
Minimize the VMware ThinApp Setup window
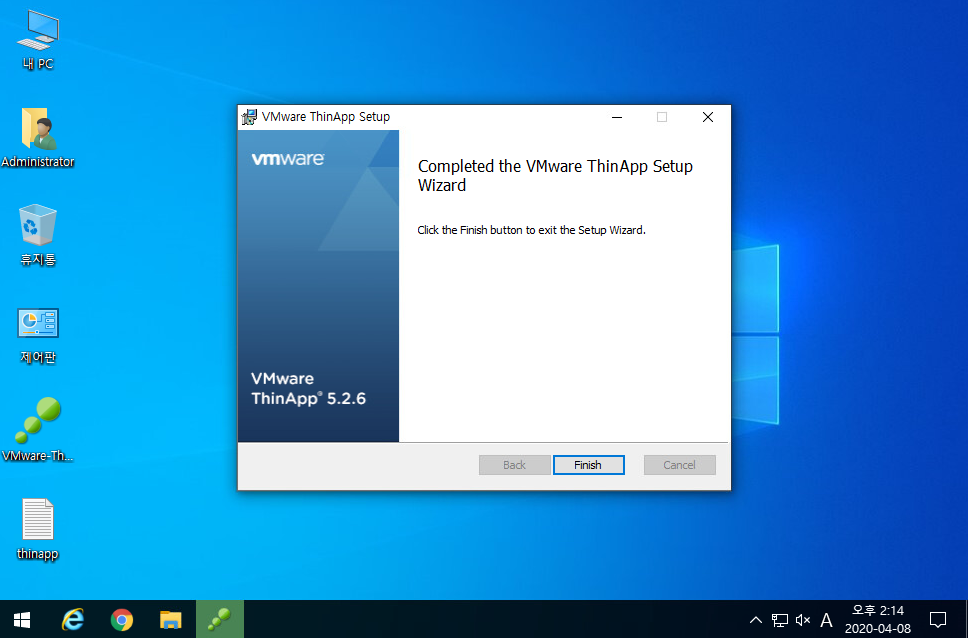point(617,117)
